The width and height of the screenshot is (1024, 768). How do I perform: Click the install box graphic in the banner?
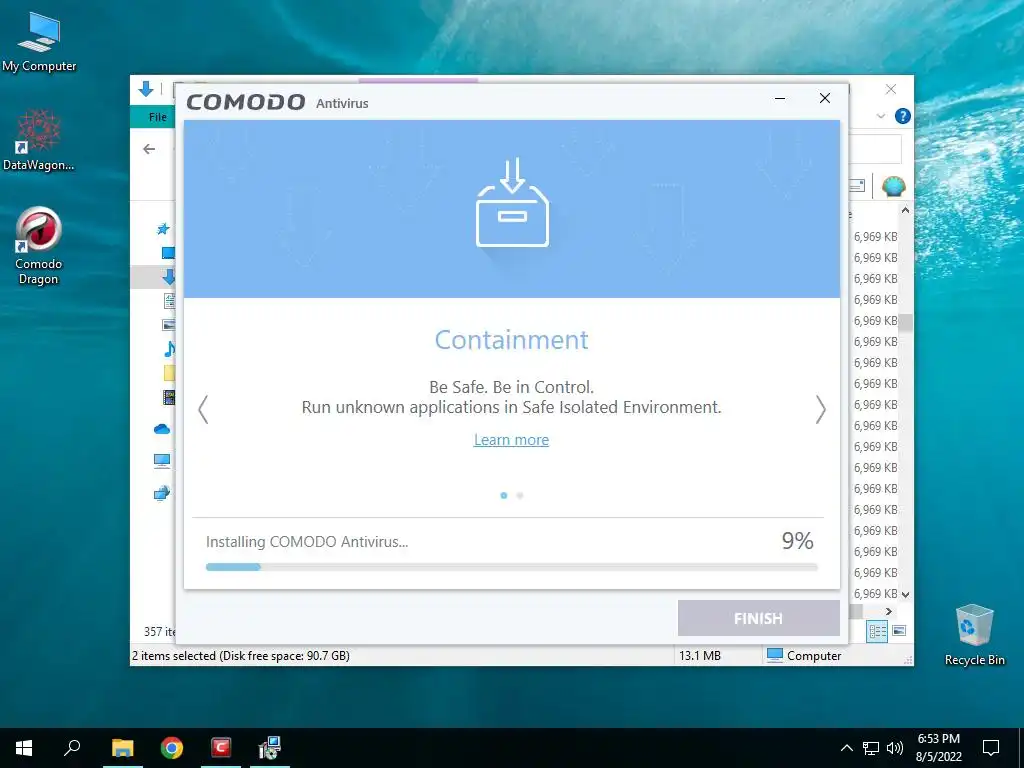click(x=512, y=203)
